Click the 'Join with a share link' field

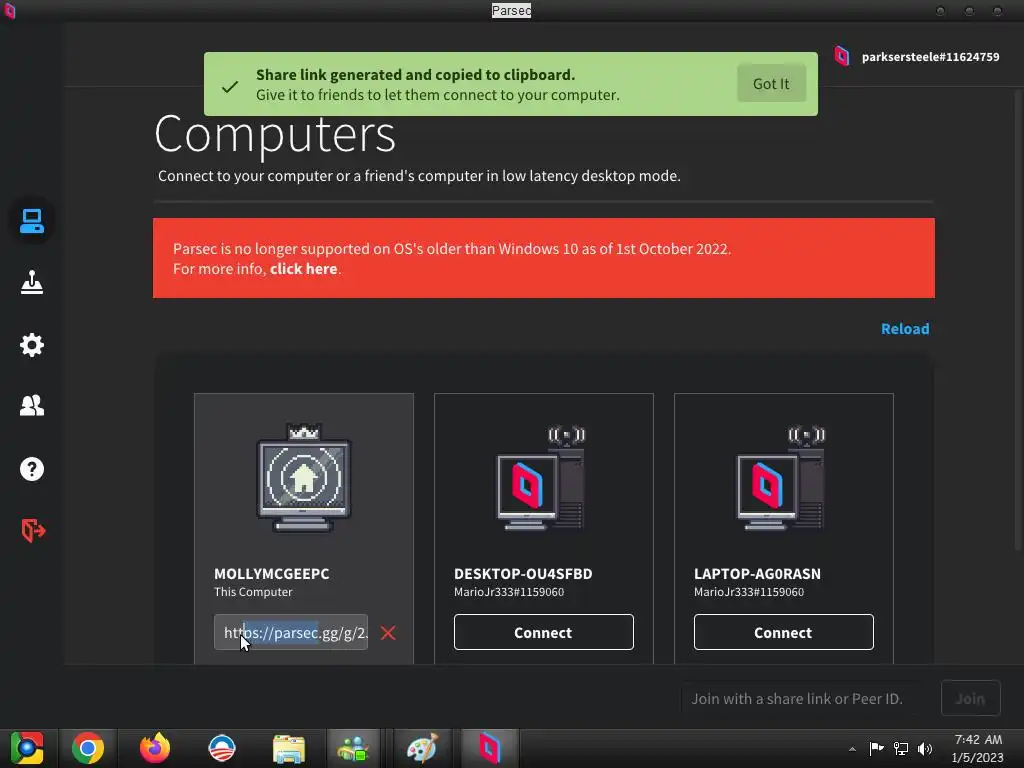[807, 699]
